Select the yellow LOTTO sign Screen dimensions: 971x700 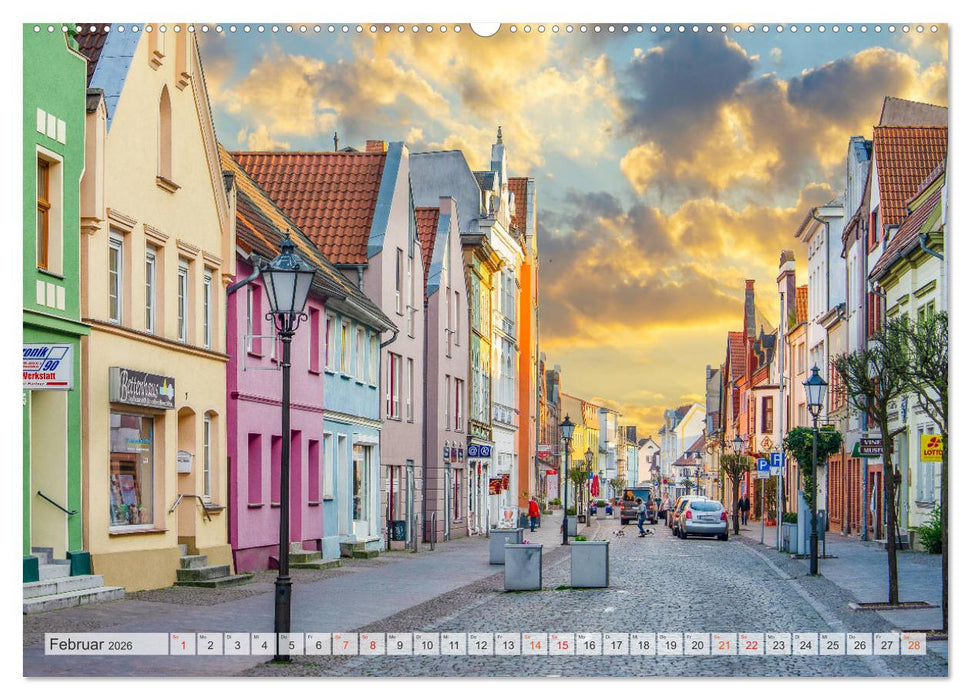[x=932, y=449]
